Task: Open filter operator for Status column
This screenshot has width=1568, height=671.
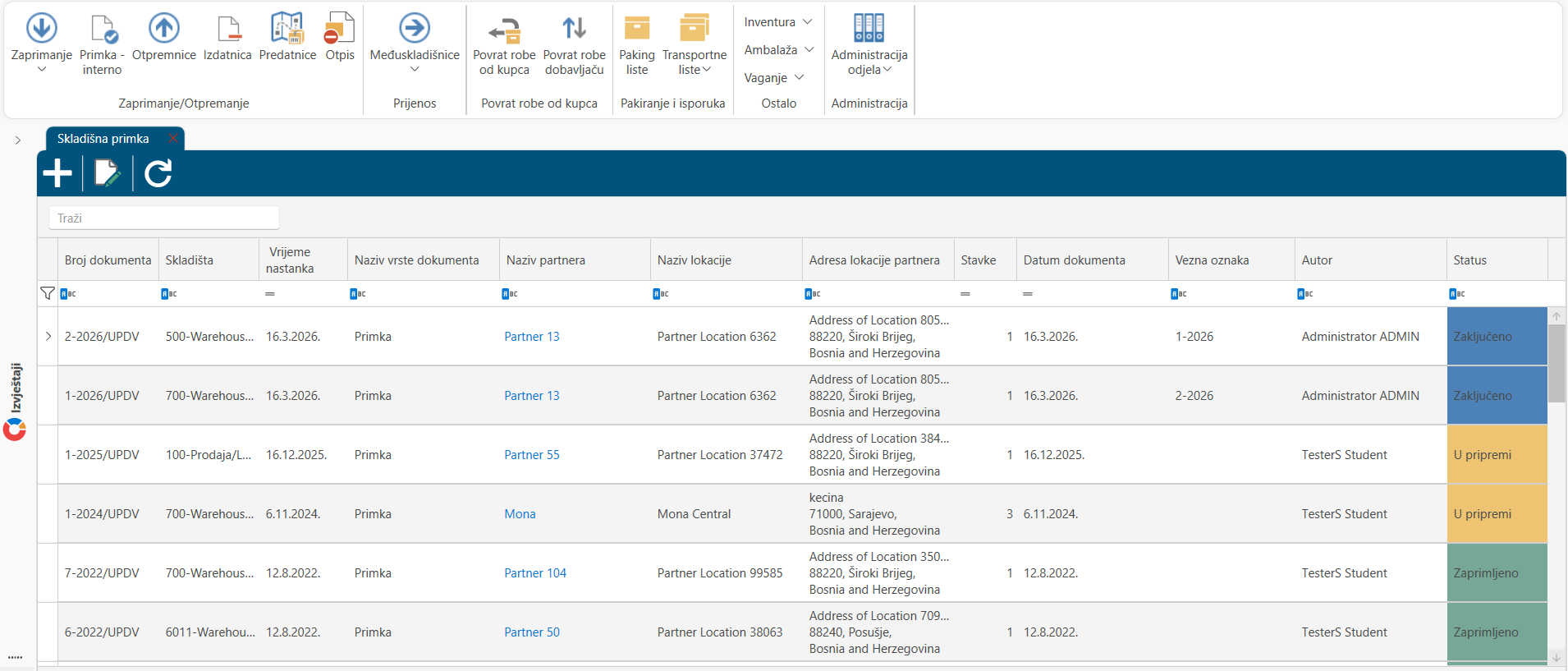Action: [x=1457, y=293]
